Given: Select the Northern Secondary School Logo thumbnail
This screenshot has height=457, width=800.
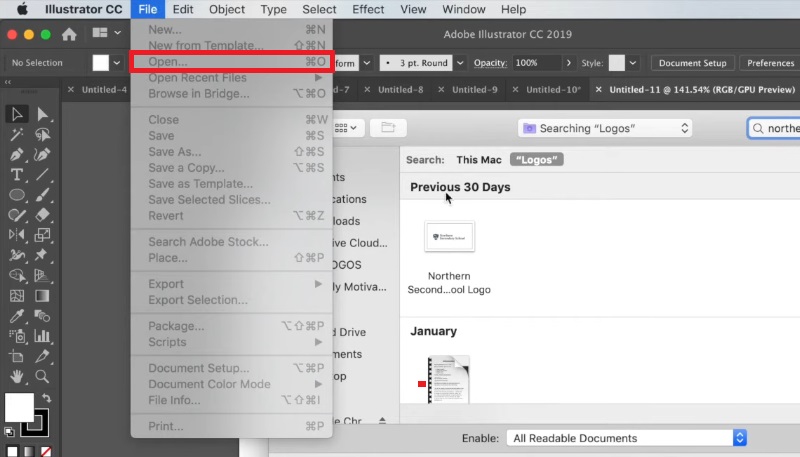Looking at the screenshot, I should click(x=449, y=236).
